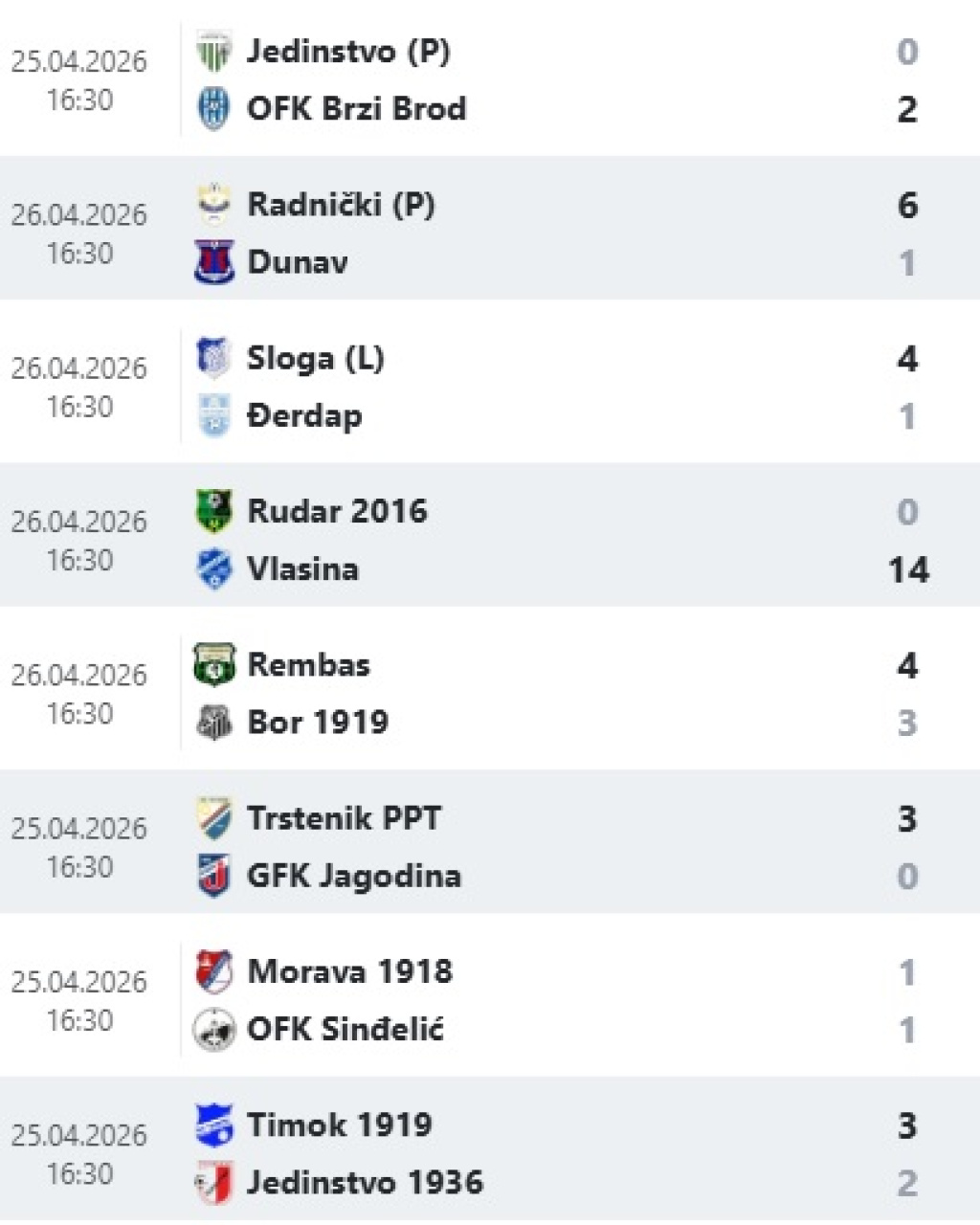The height and width of the screenshot is (1225, 980).
Task: Click the GFK Jagodina logo
Action: point(212,876)
